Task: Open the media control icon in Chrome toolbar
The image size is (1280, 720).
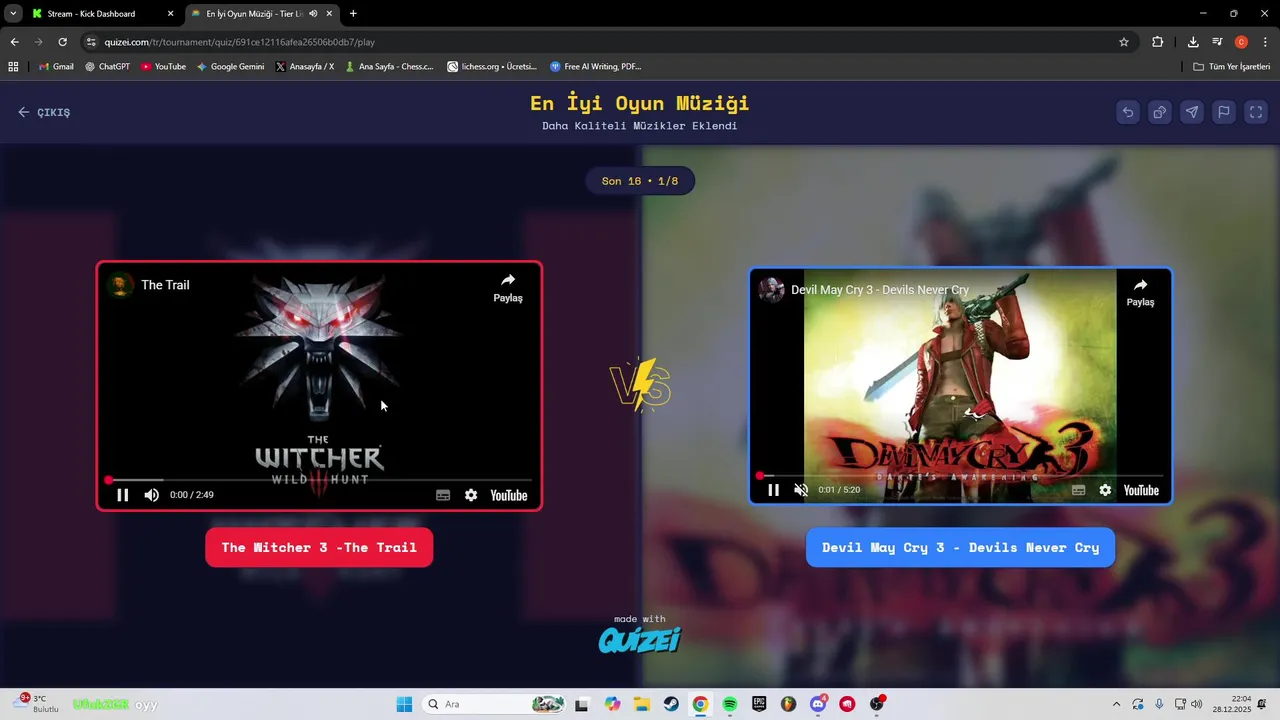Action: pos(1217,42)
